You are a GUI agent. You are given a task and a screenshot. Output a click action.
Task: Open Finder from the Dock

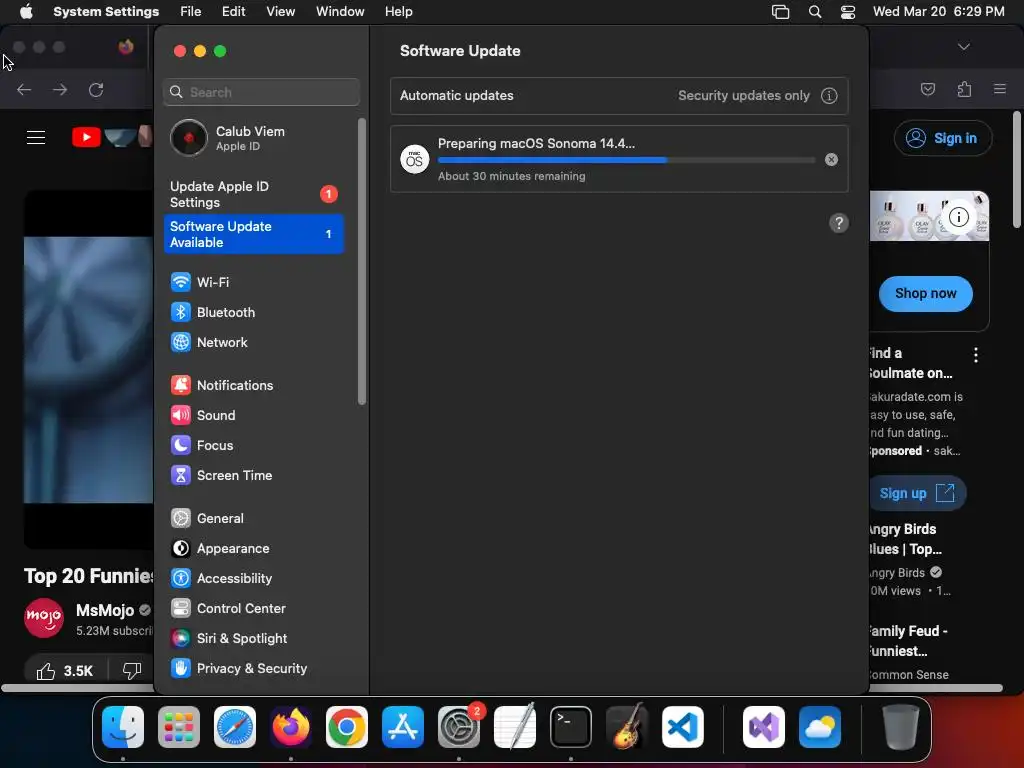[x=123, y=727]
